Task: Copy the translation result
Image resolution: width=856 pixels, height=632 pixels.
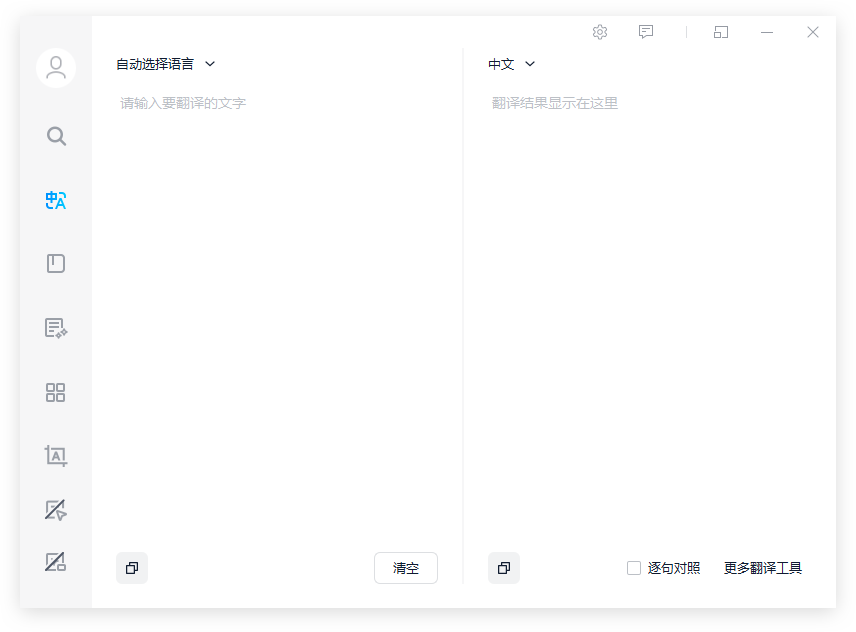Action: pyautogui.click(x=504, y=568)
